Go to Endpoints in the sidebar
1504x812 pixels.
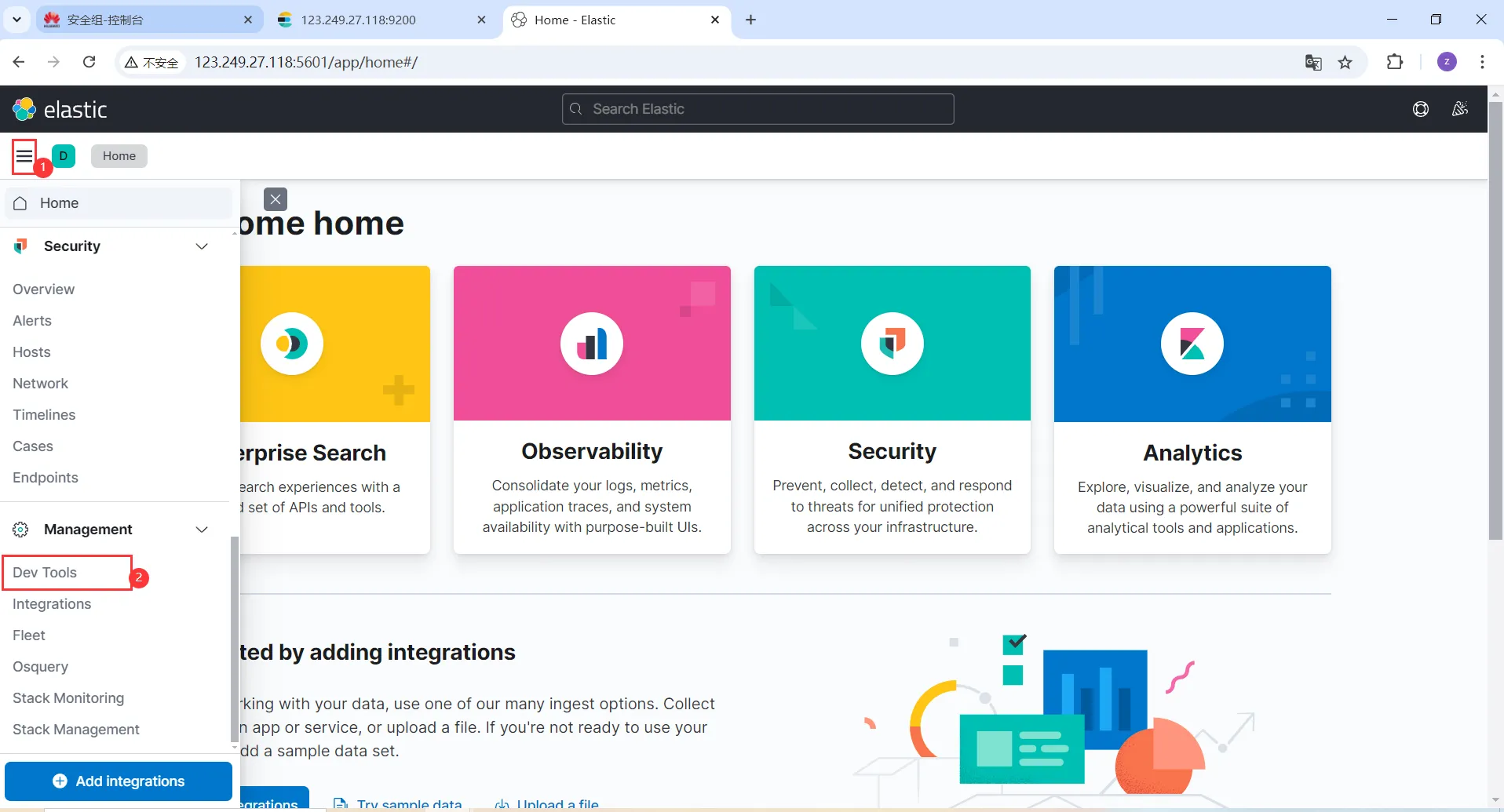(46, 478)
